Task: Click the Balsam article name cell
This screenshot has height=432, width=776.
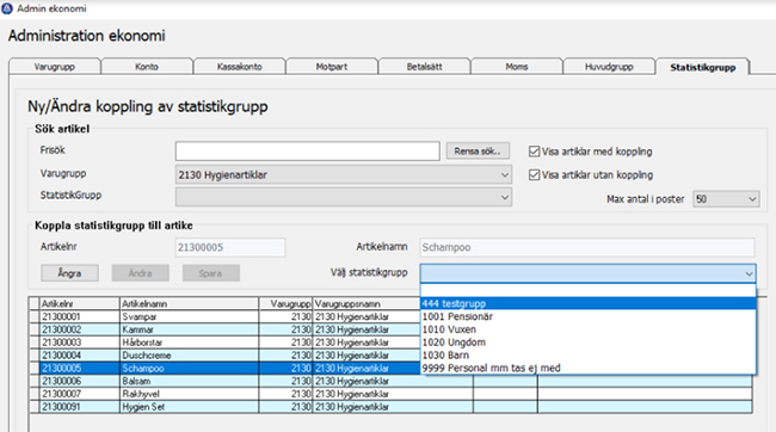Action: (189, 381)
